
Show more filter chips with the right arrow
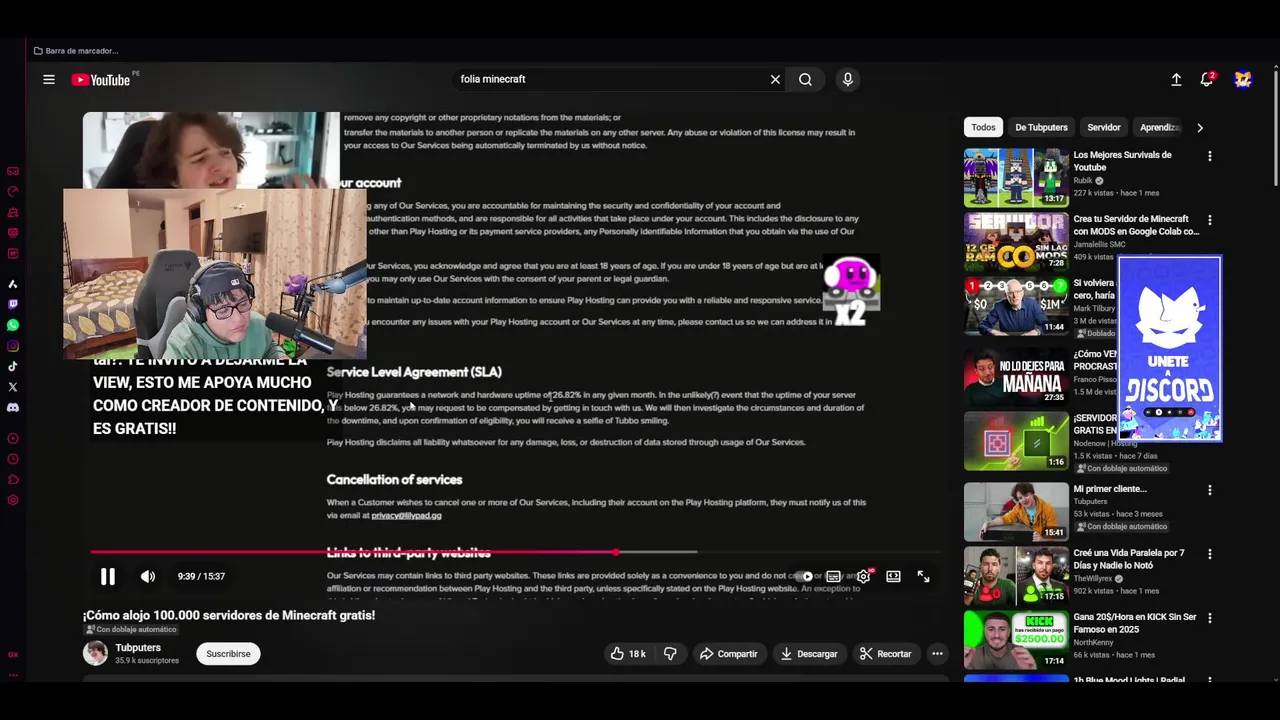1200,128
